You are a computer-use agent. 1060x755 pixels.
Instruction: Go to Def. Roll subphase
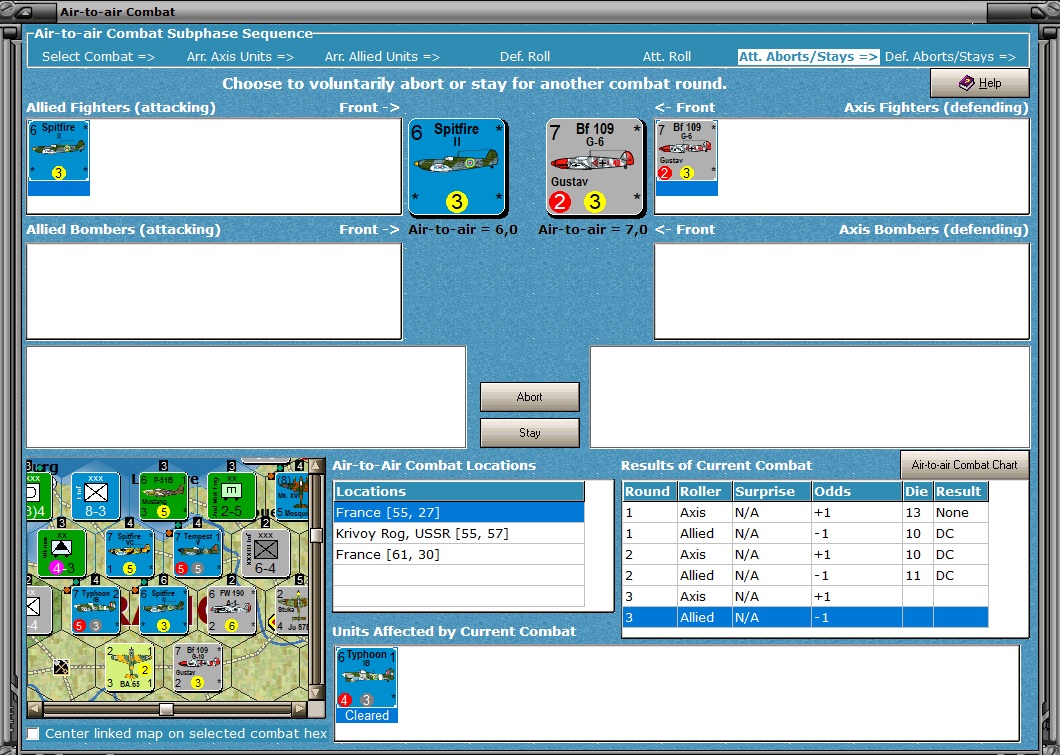tap(525, 57)
